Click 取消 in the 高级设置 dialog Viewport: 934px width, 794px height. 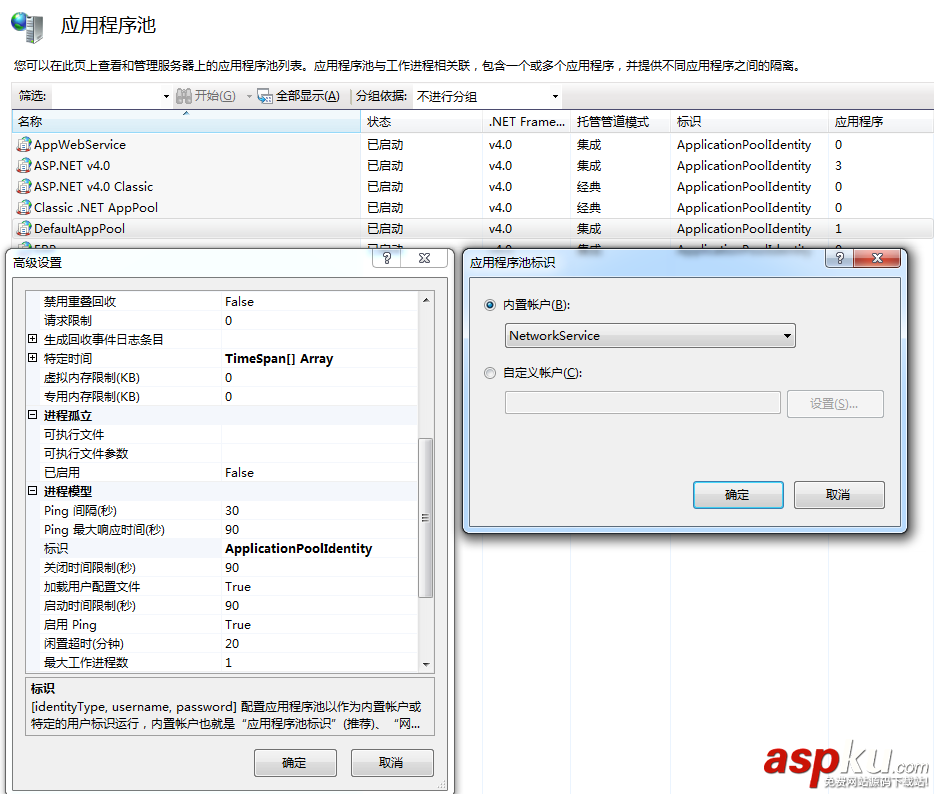[392, 762]
